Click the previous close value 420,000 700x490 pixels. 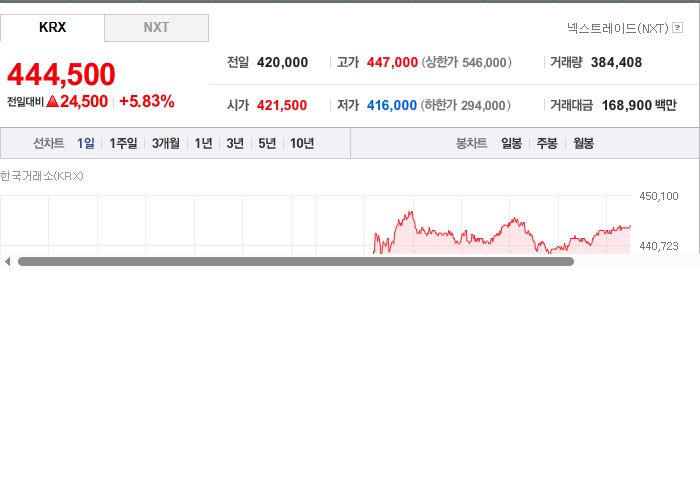point(282,62)
